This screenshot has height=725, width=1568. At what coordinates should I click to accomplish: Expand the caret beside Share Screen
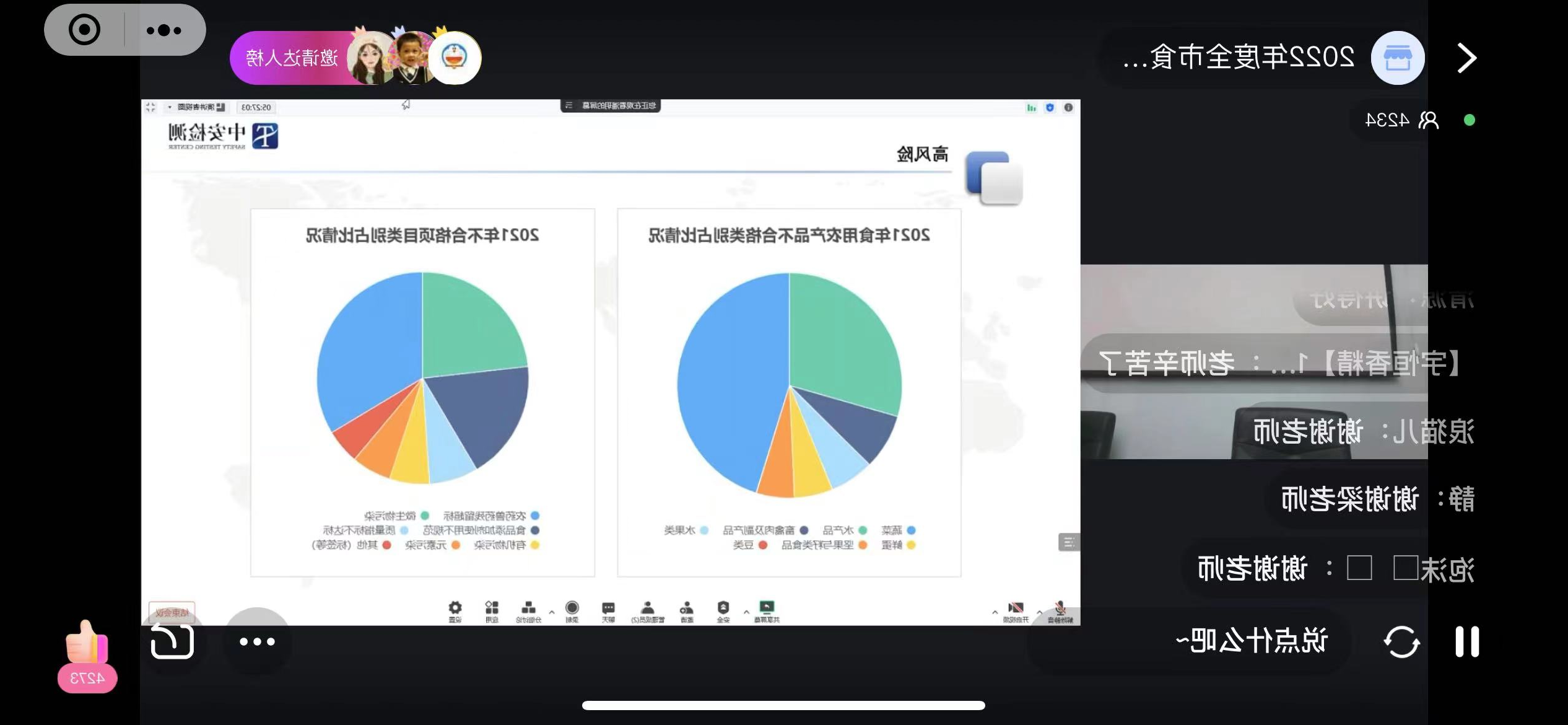[x=746, y=612]
